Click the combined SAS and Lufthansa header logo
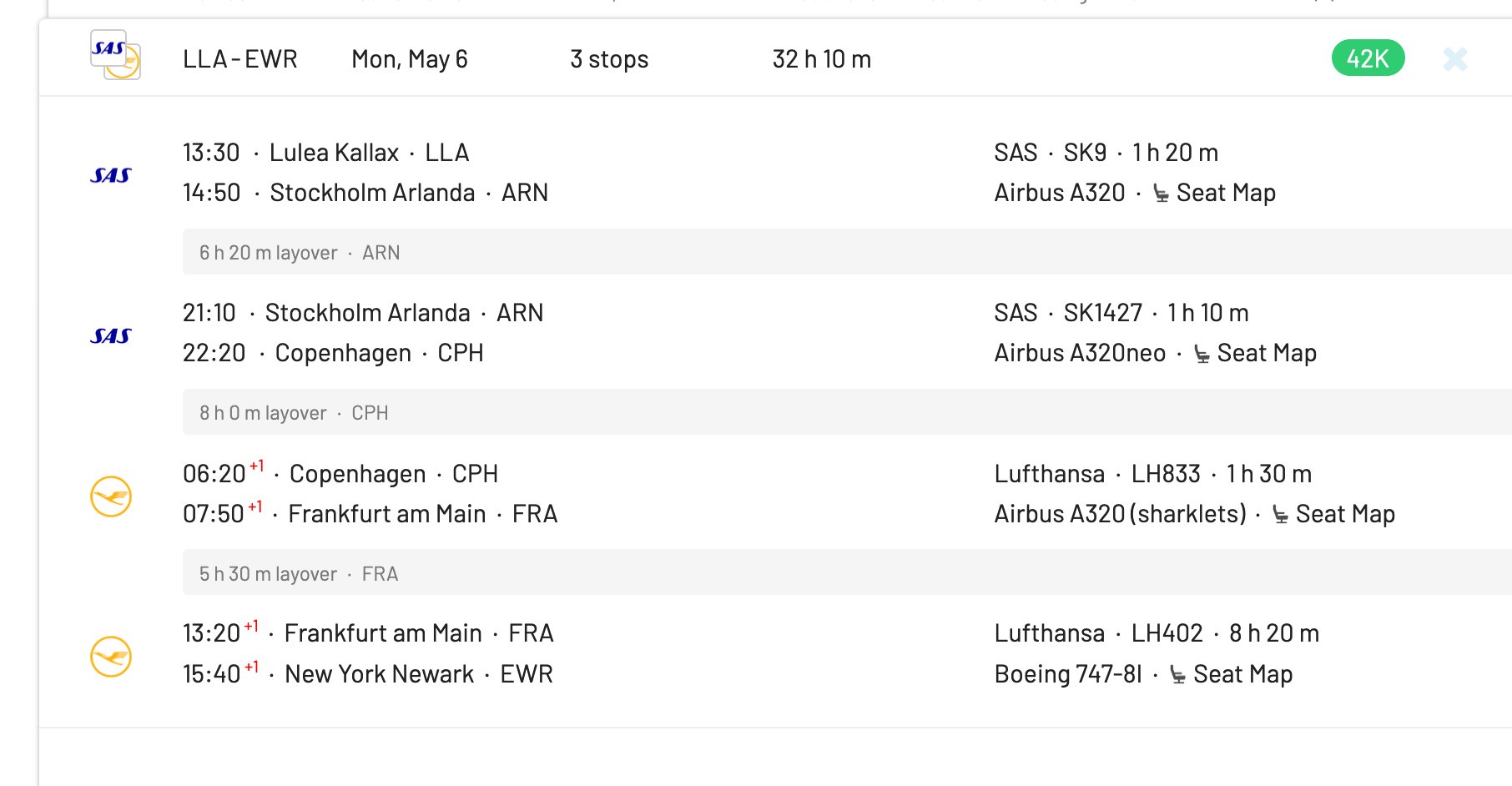The image size is (1512, 786). pos(115,56)
